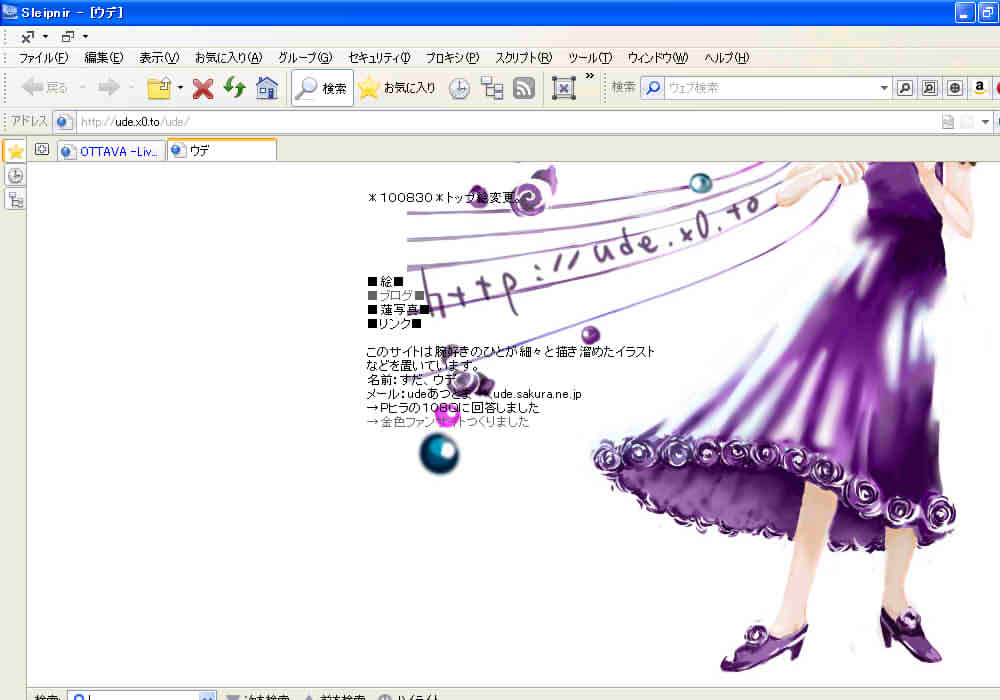Search with the Amazon icon
This screenshot has height=700, width=1000.
(980, 88)
